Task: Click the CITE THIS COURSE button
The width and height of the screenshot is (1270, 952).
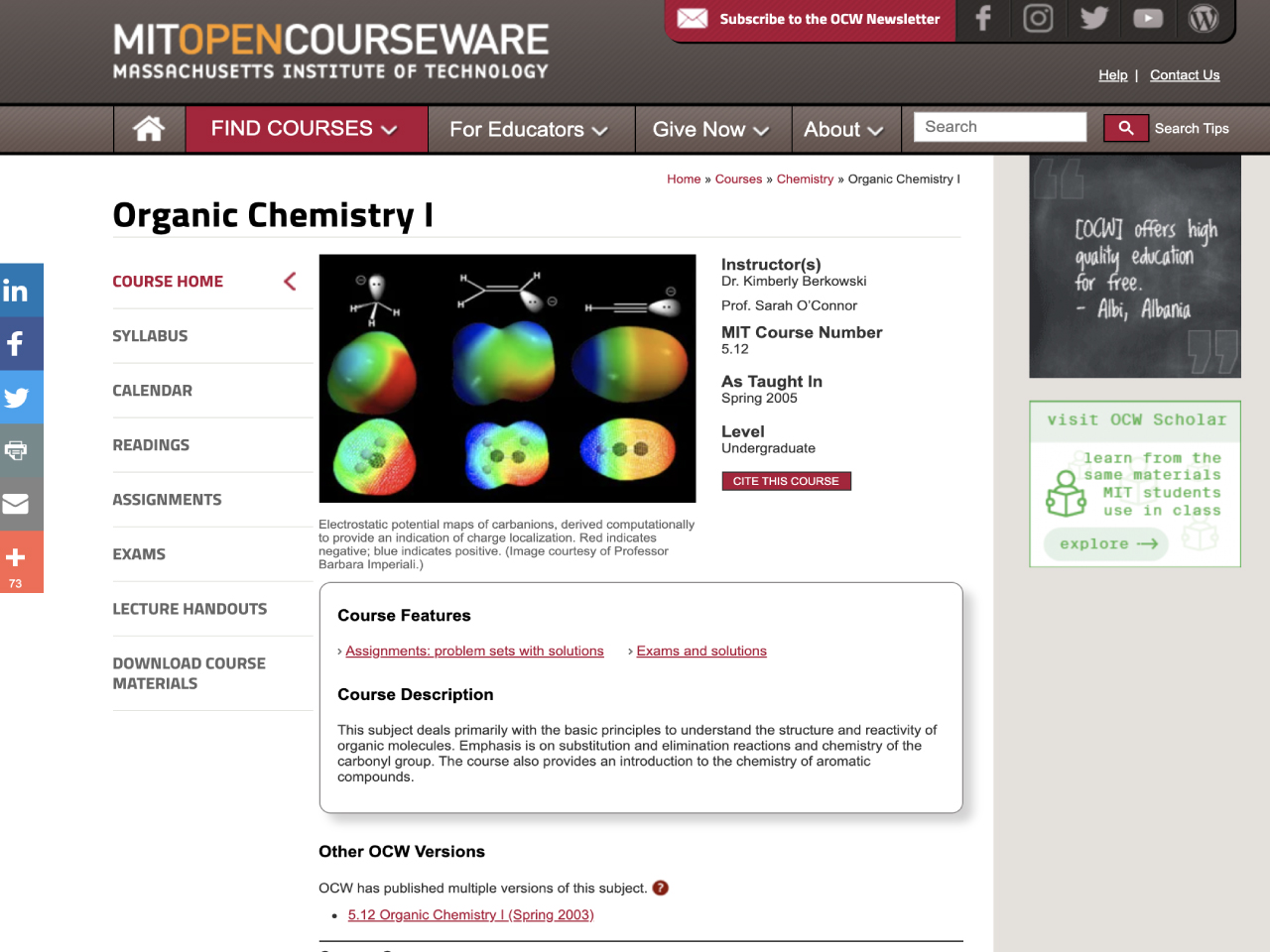Action: click(786, 481)
